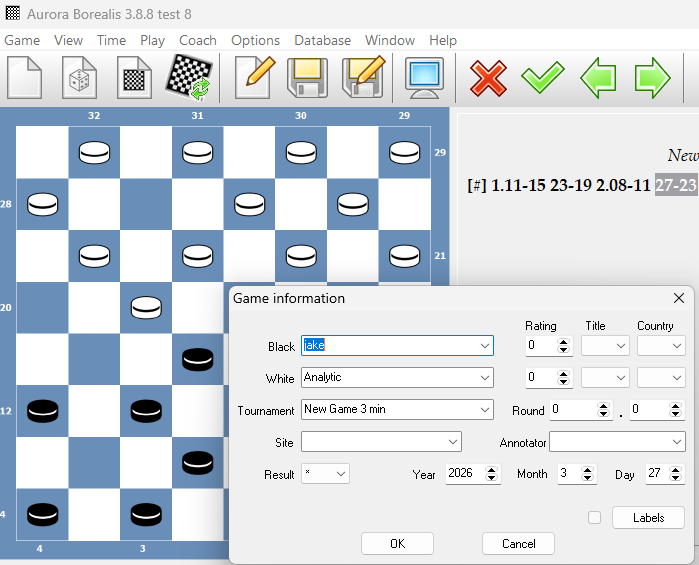Screen dimensions: 699x565
Task: Click the Labels button
Action: 648,518
